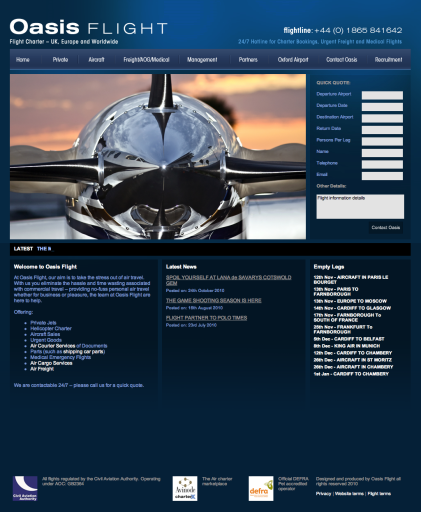This screenshot has width=421, height=512.
Task: Open the Civil Aviation Authority logo
Action: 25,488
